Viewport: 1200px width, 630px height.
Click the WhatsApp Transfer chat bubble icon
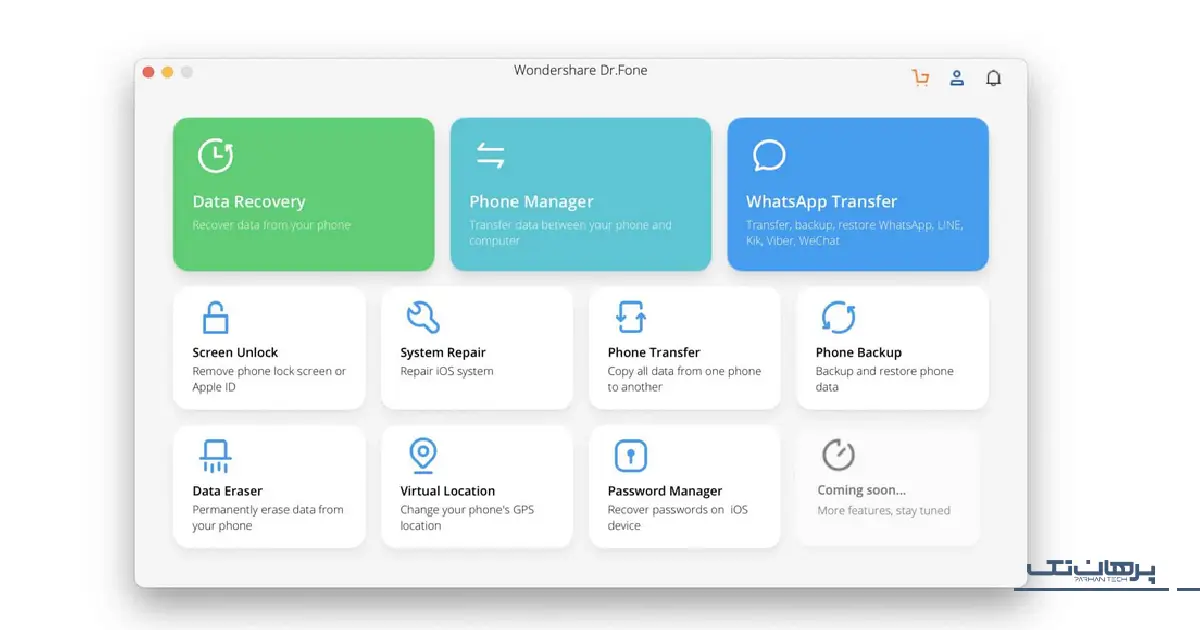tap(768, 156)
